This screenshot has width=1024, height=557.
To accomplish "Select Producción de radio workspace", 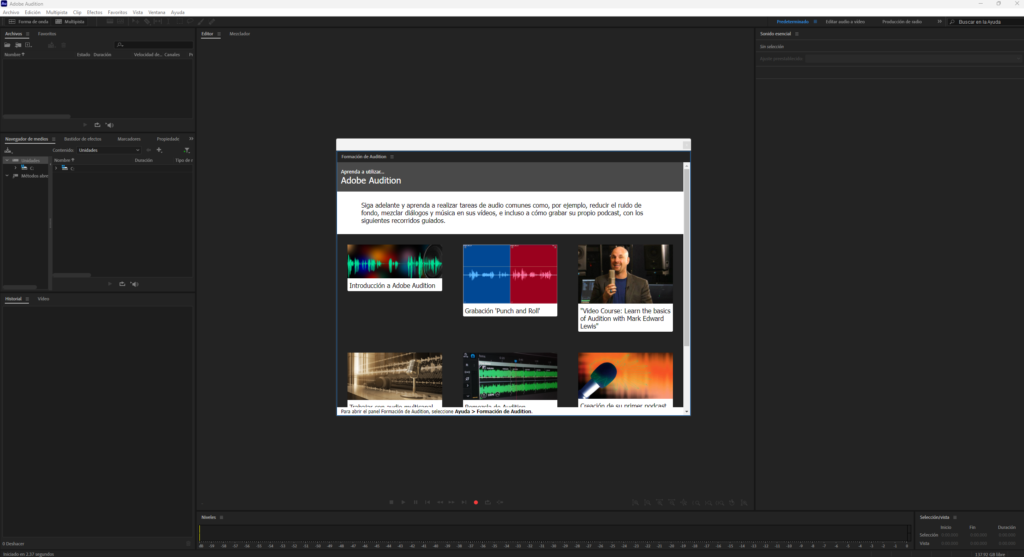I will (902, 22).
